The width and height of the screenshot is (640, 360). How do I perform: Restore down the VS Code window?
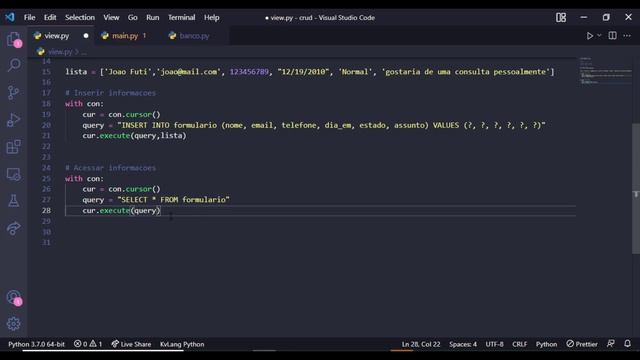click(606, 17)
